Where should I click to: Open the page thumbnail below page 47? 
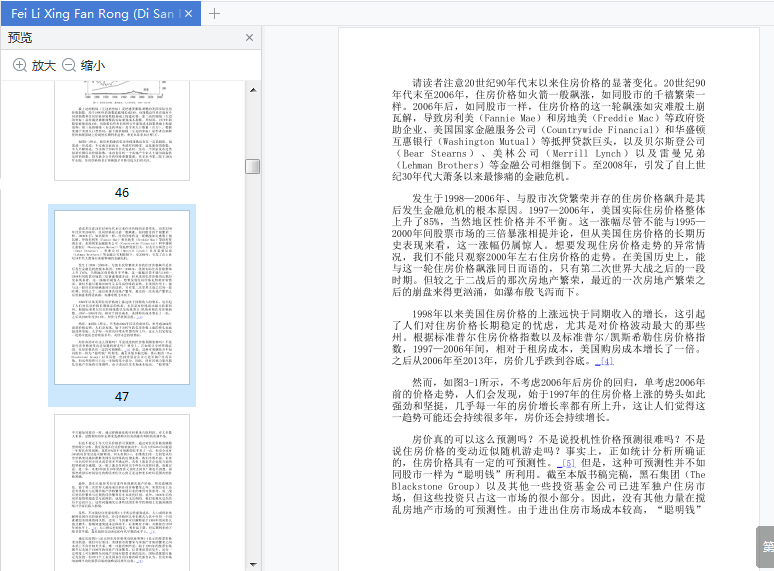tap(121, 505)
